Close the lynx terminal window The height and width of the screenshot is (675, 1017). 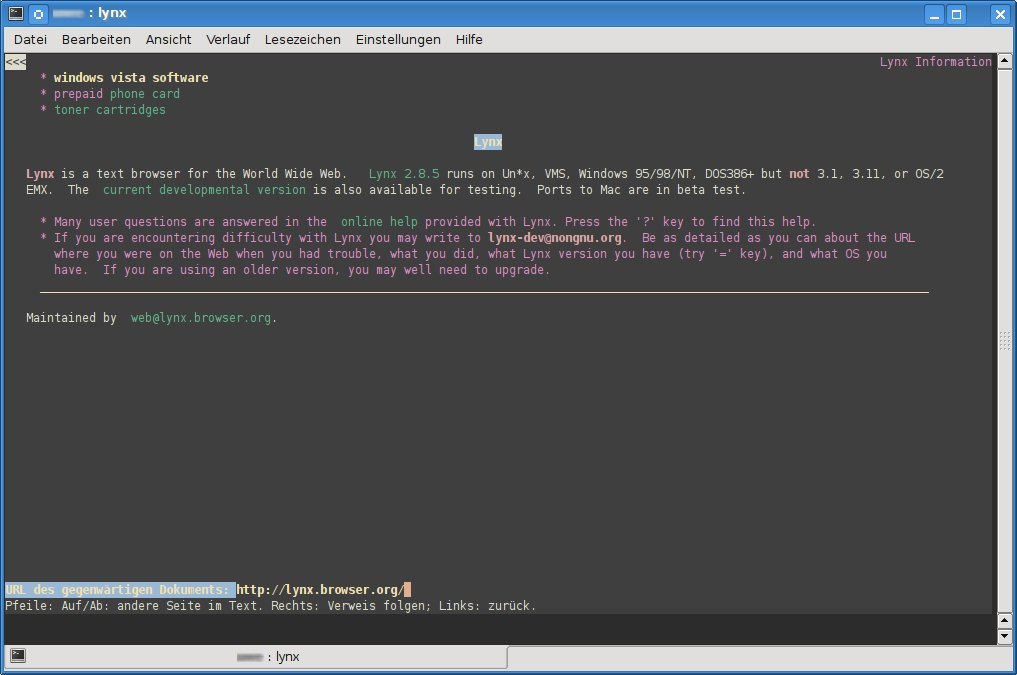(999, 14)
